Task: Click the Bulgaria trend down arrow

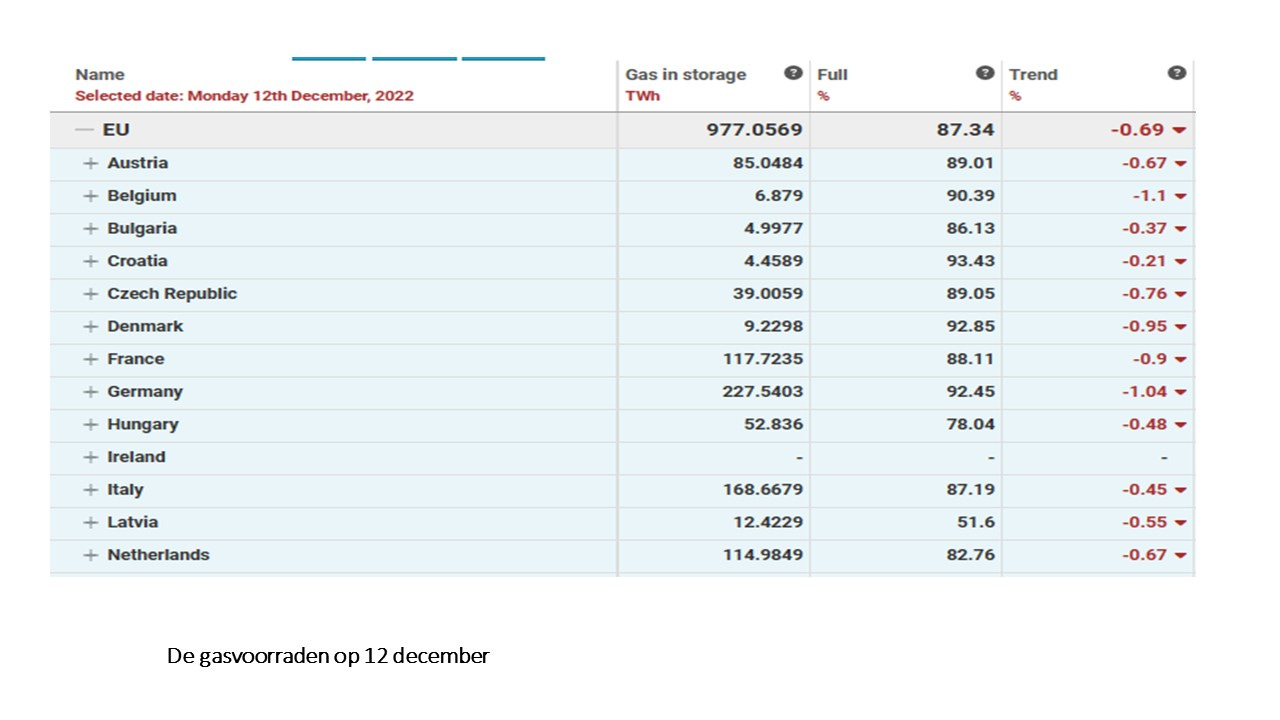Action: click(1180, 229)
